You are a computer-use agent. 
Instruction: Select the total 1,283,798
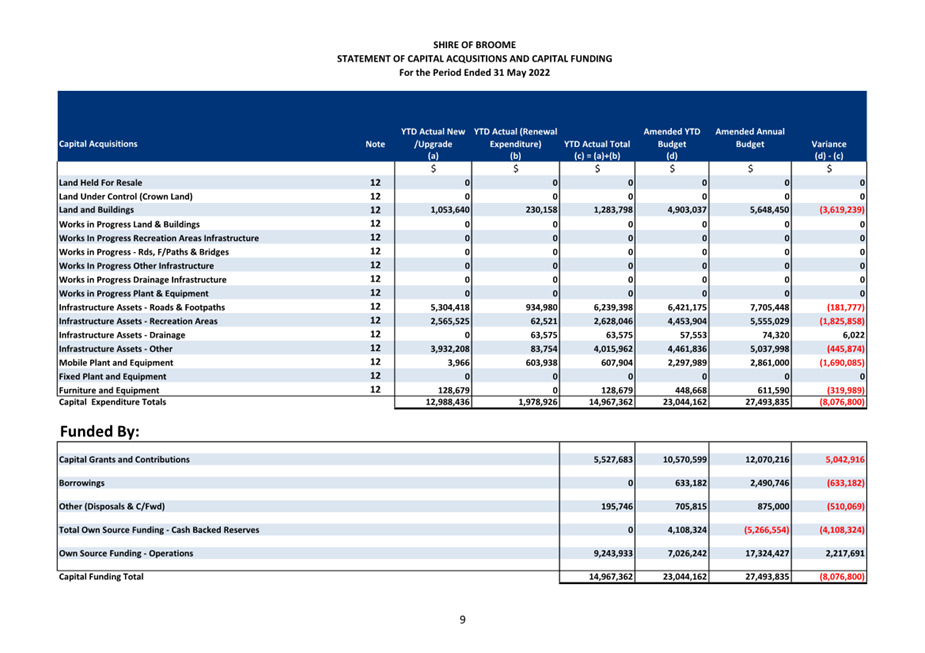point(613,210)
